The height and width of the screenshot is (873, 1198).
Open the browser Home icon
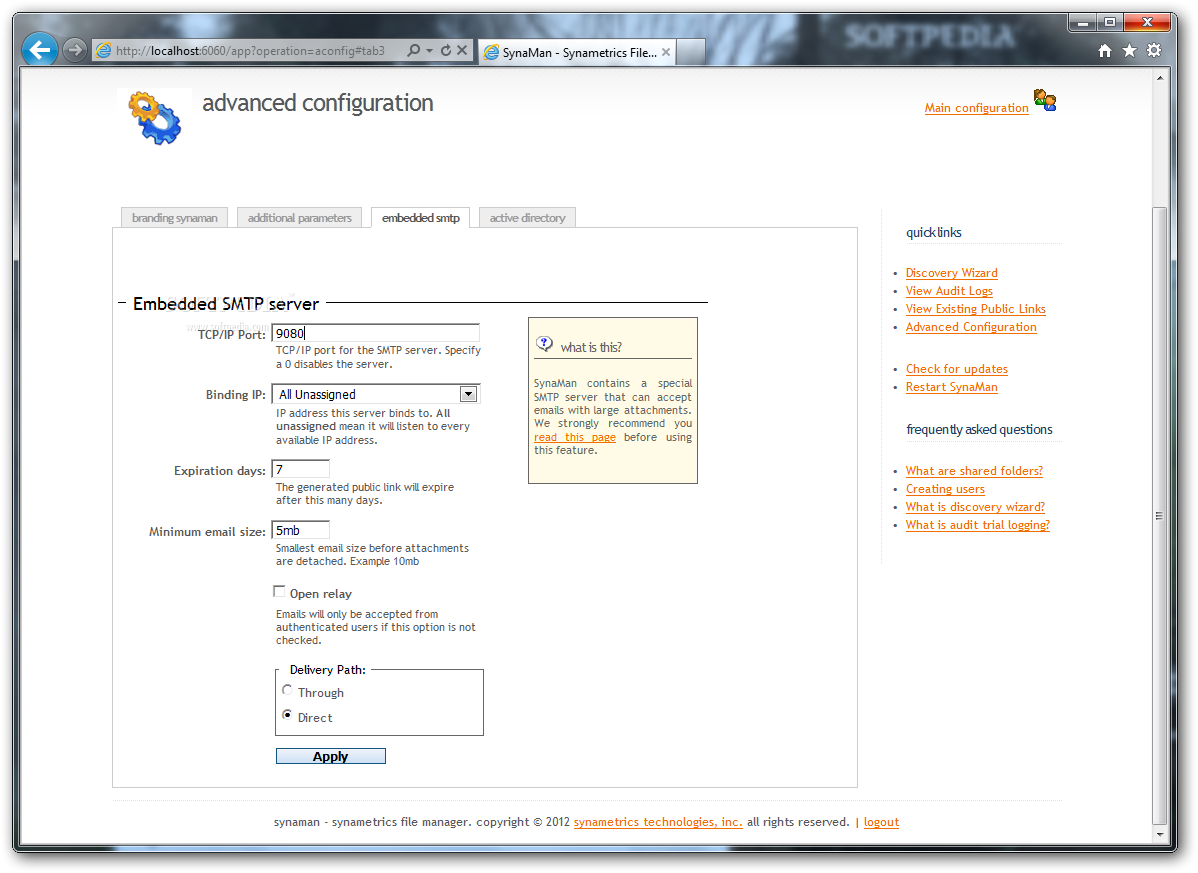(x=1105, y=50)
